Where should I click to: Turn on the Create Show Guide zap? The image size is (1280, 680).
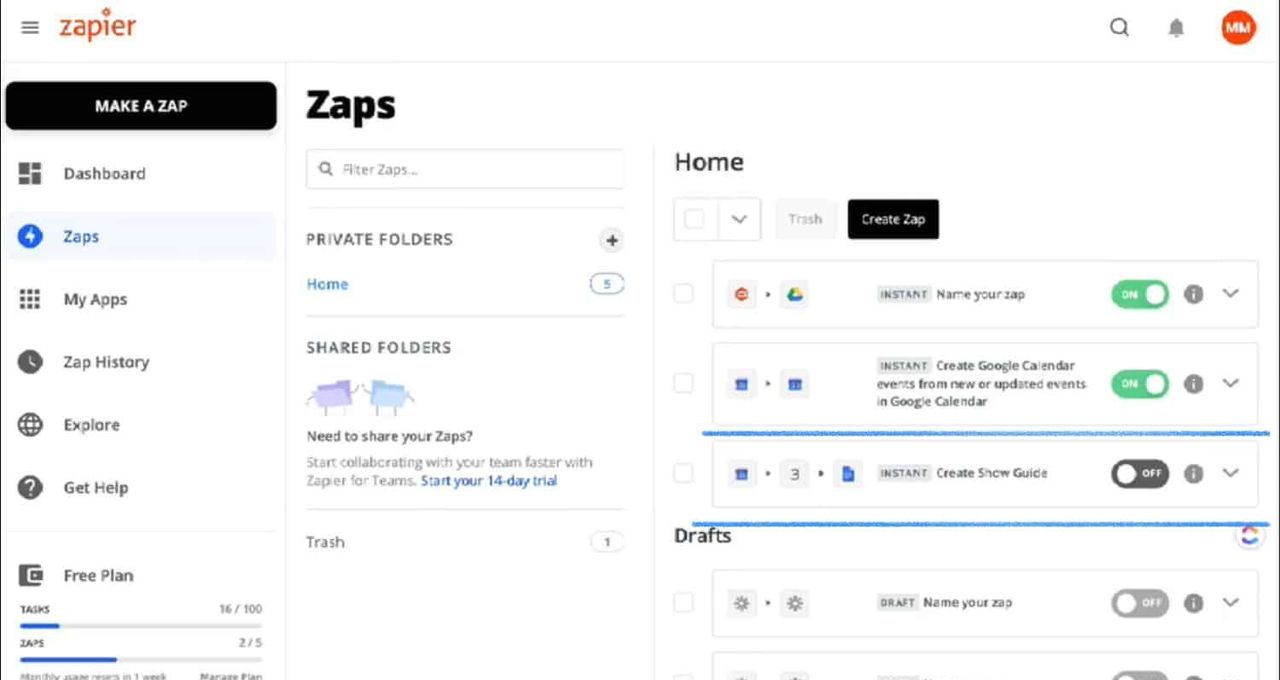click(x=1139, y=474)
